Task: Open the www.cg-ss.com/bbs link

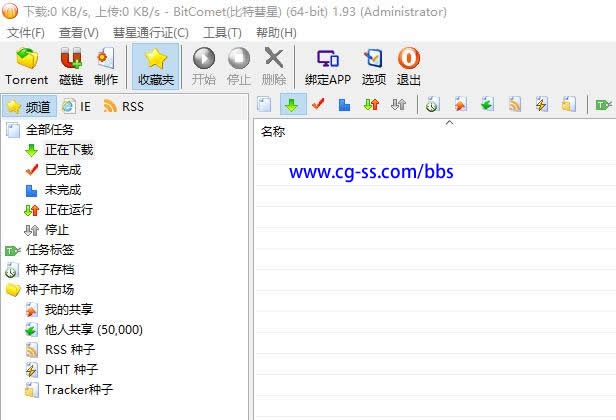Action: tap(371, 172)
